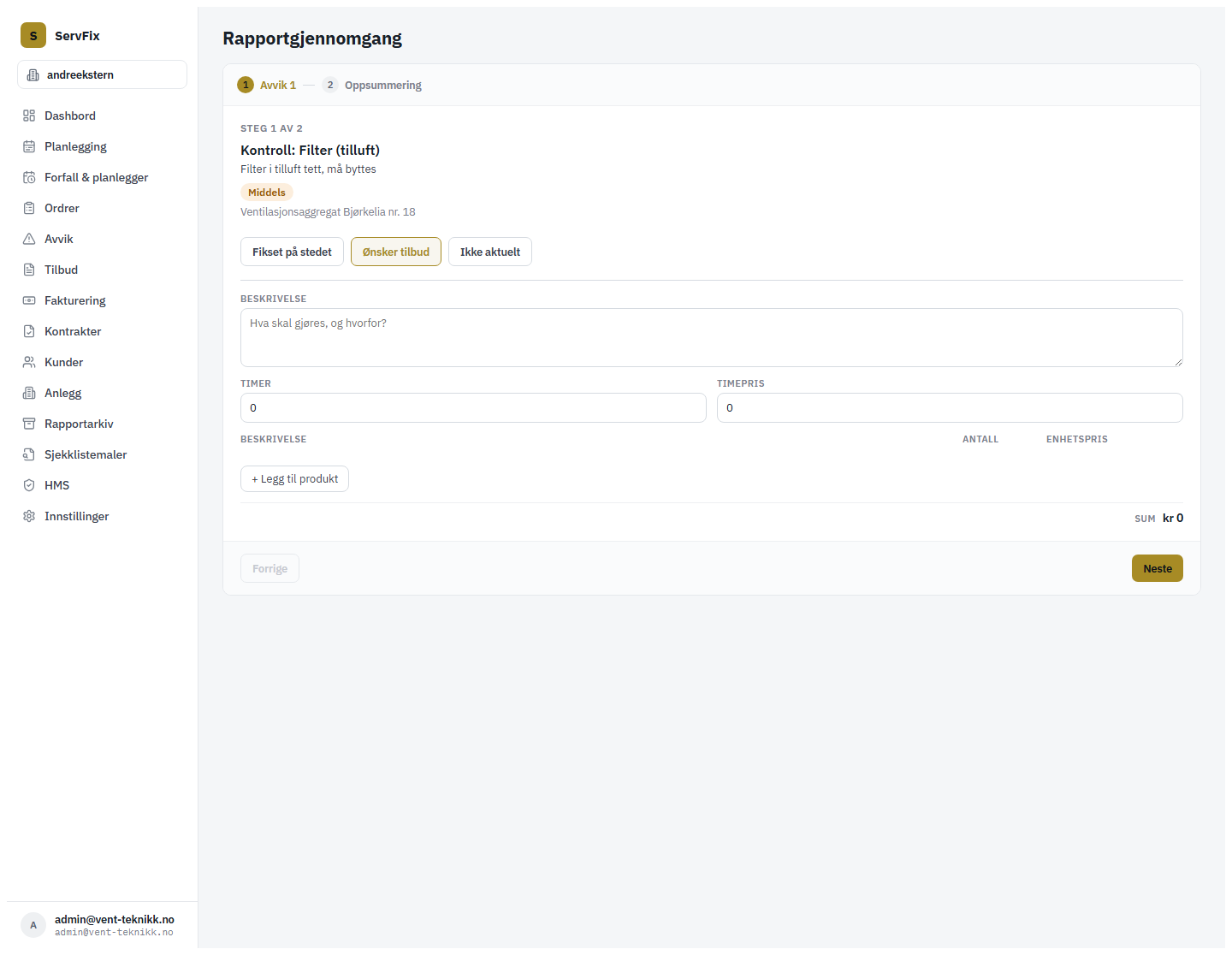1232x955 pixels.
Task: Go to the Oppsummering step
Action: click(372, 85)
